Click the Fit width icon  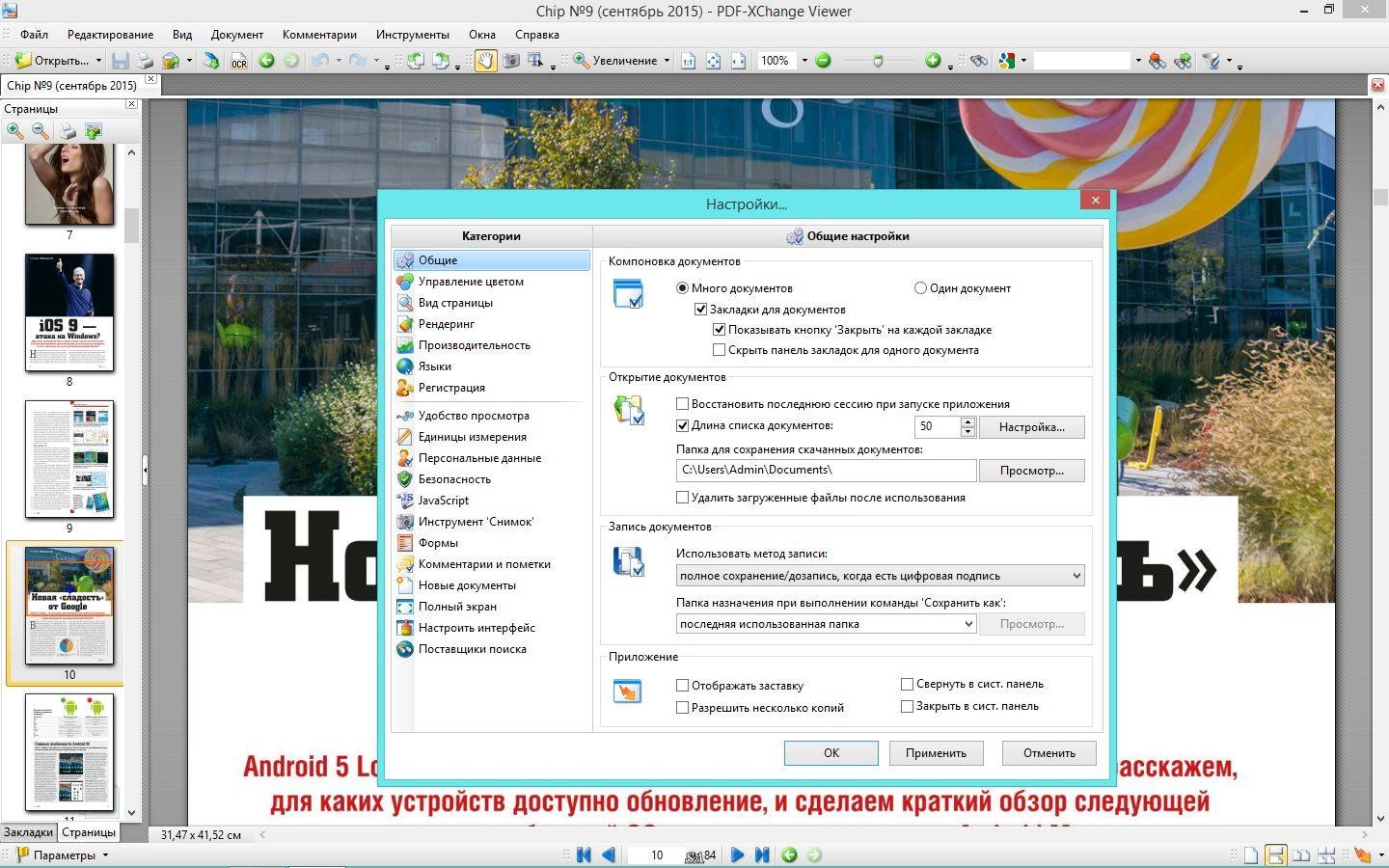pyautogui.click(x=738, y=61)
